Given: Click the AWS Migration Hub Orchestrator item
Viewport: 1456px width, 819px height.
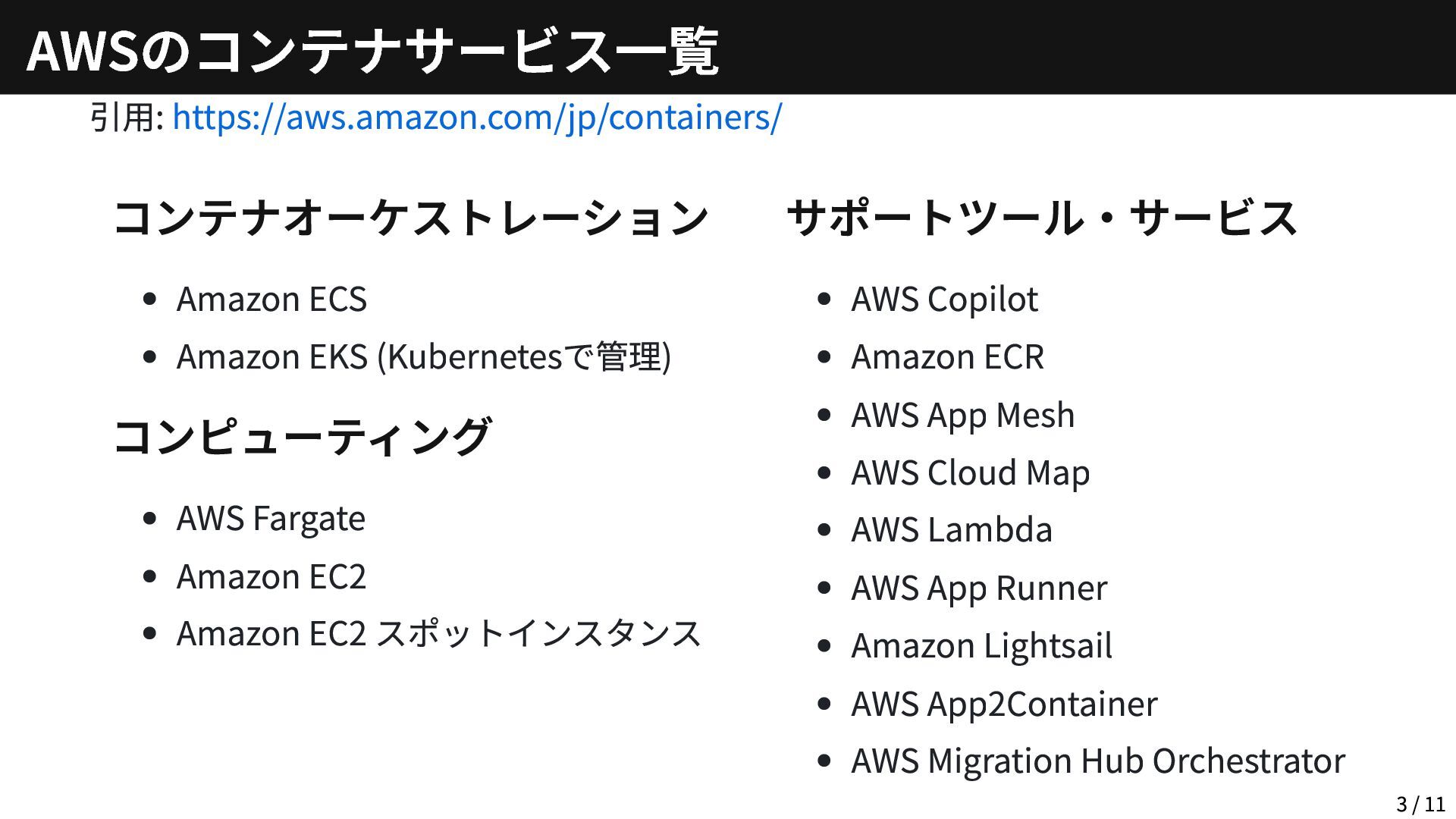Looking at the screenshot, I should click(x=1097, y=761).
